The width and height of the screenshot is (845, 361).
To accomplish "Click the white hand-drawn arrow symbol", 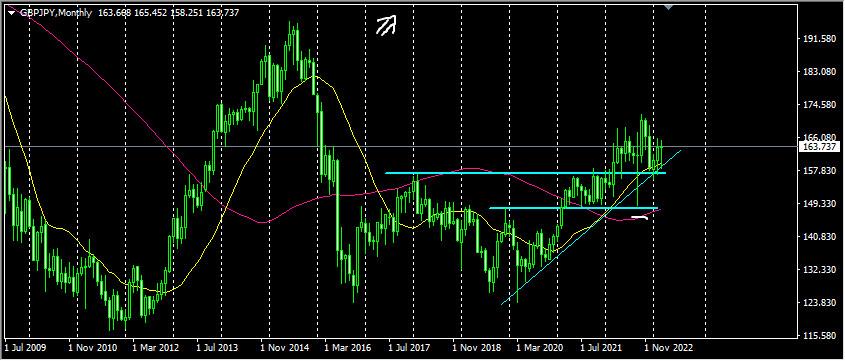I will point(386,25).
